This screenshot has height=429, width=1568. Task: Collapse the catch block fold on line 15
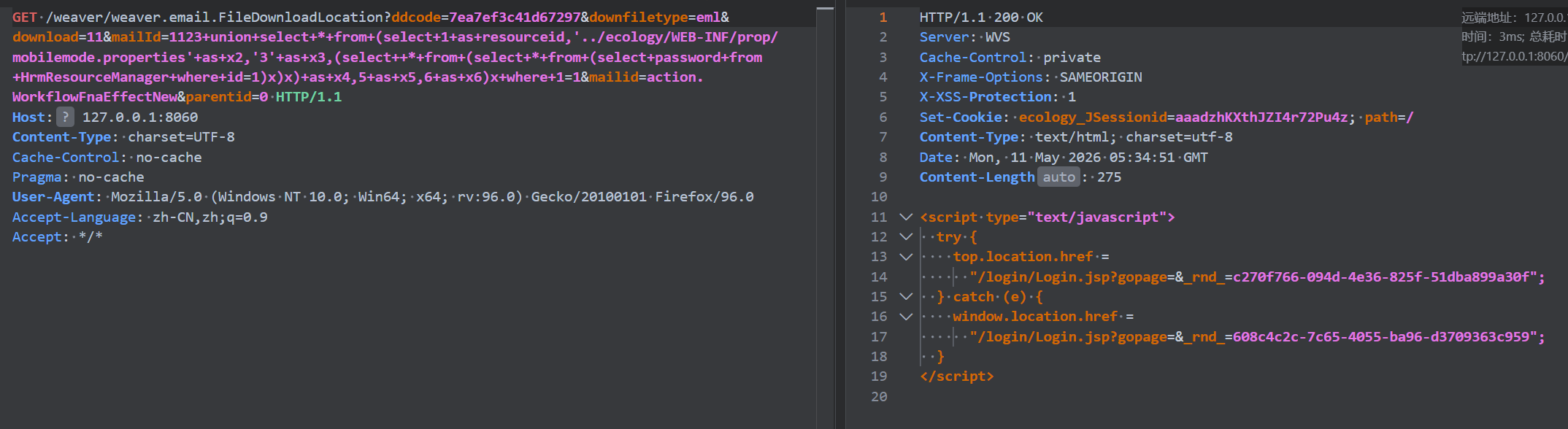point(906,296)
